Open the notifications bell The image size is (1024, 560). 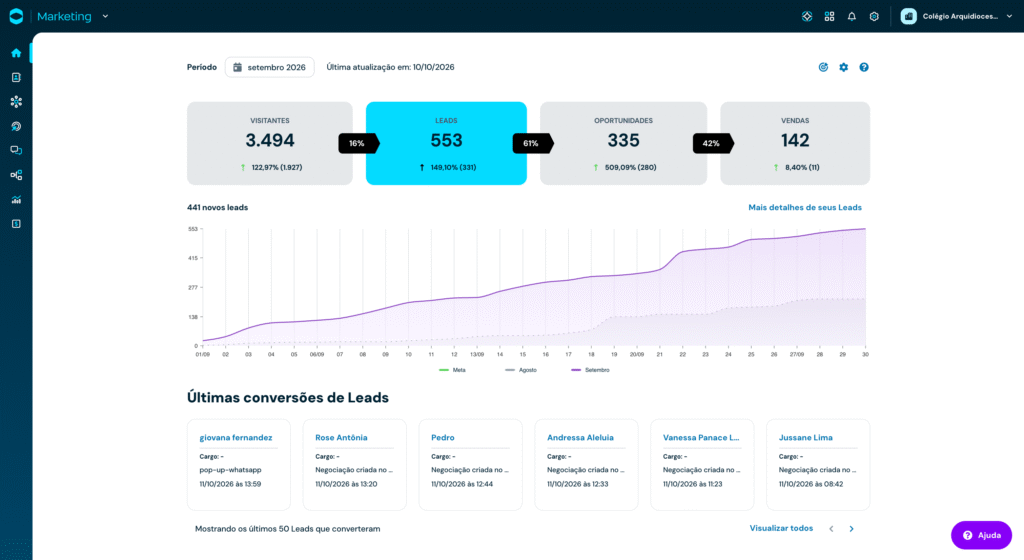tap(852, 16)
